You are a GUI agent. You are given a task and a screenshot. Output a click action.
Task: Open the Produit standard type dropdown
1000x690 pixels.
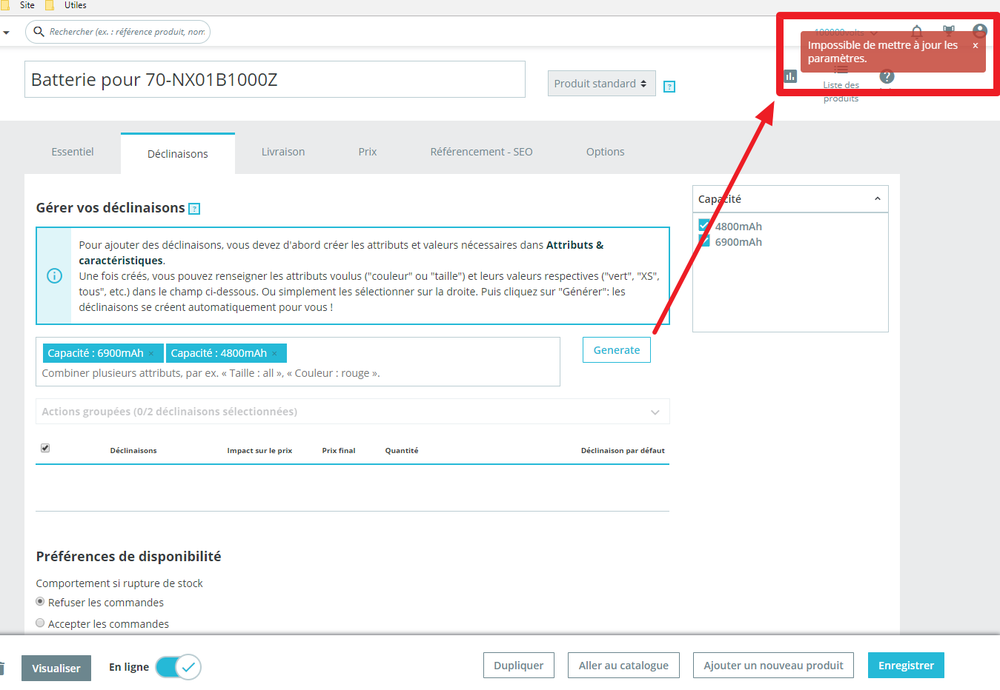(601, 84)
